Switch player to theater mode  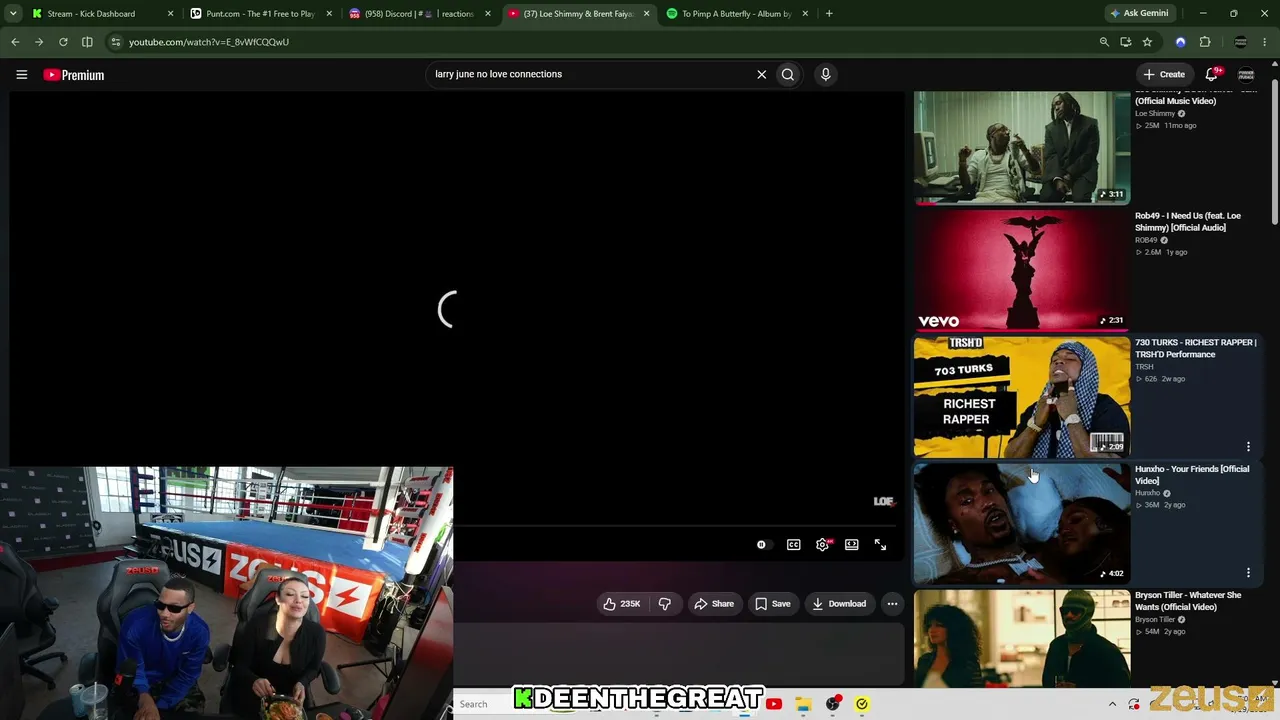pyautogui.click(x=851, y=545)
